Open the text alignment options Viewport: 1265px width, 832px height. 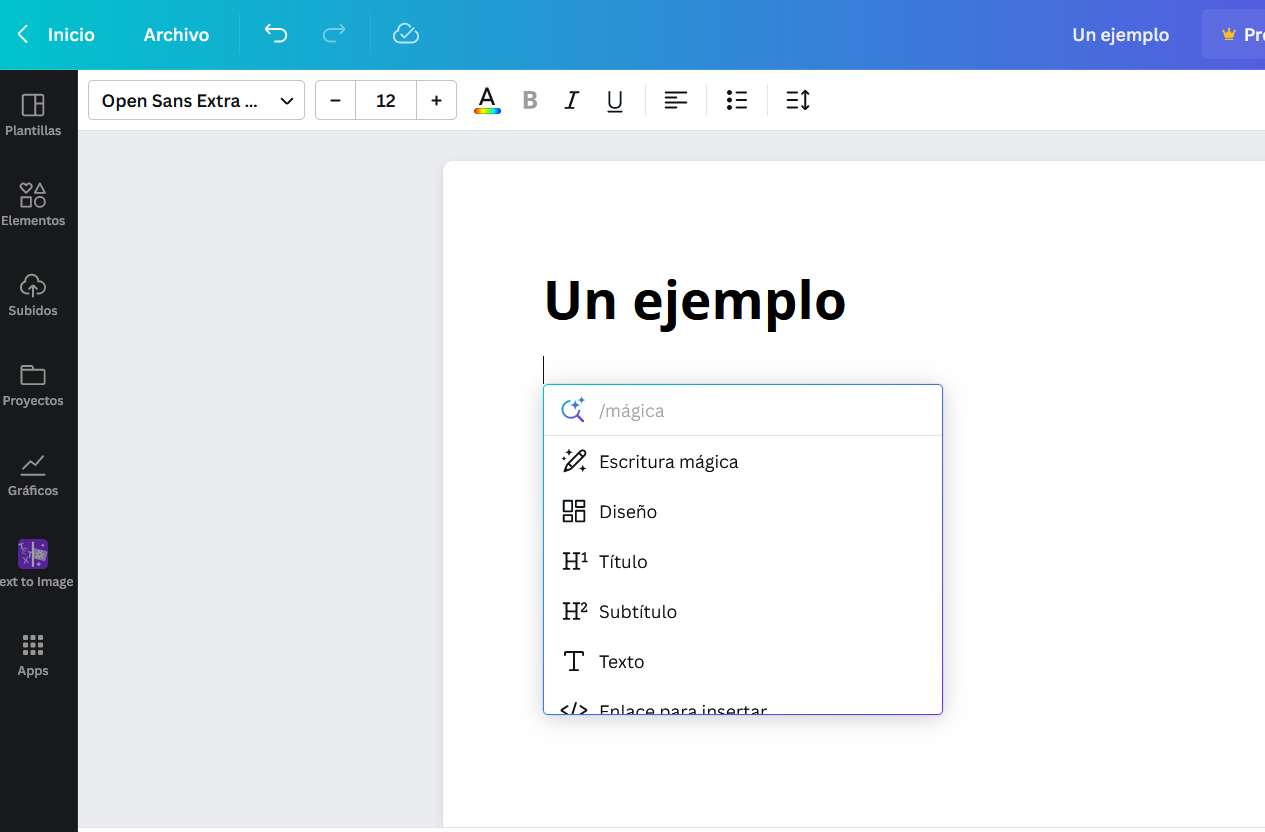pyautogui.click(x=676, y=100)
